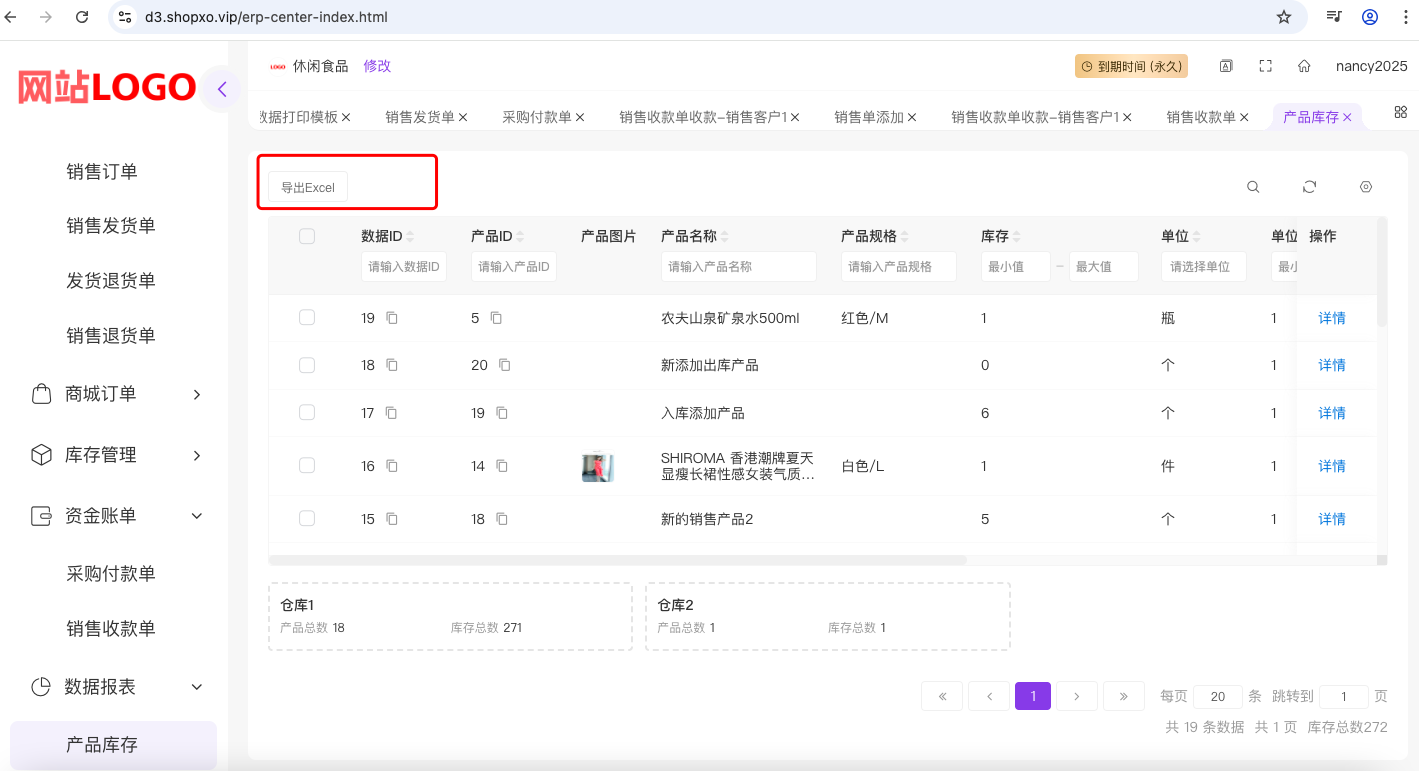View 详情 for 农夫山泉矿泉水500ml

click(x=1332, y=318)
